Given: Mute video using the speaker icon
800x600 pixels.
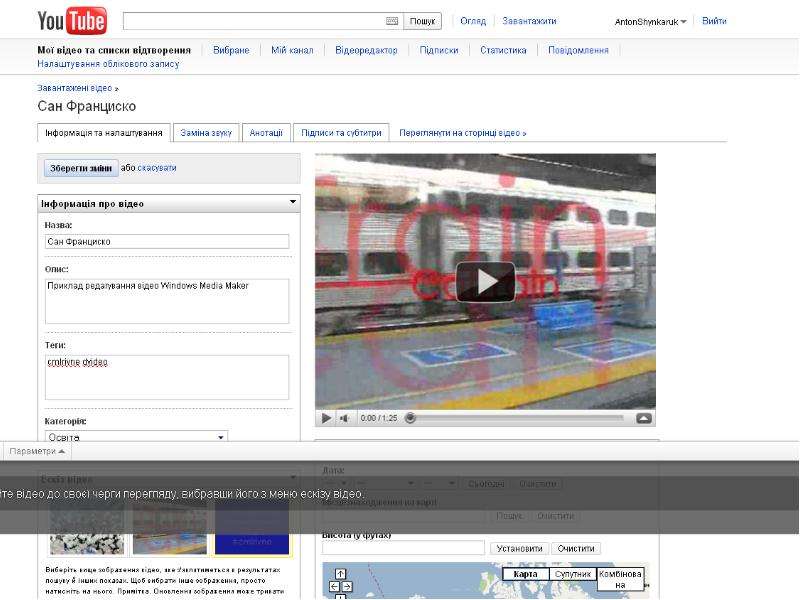Looking at the screenshot, I should click(x=344, y=418).
